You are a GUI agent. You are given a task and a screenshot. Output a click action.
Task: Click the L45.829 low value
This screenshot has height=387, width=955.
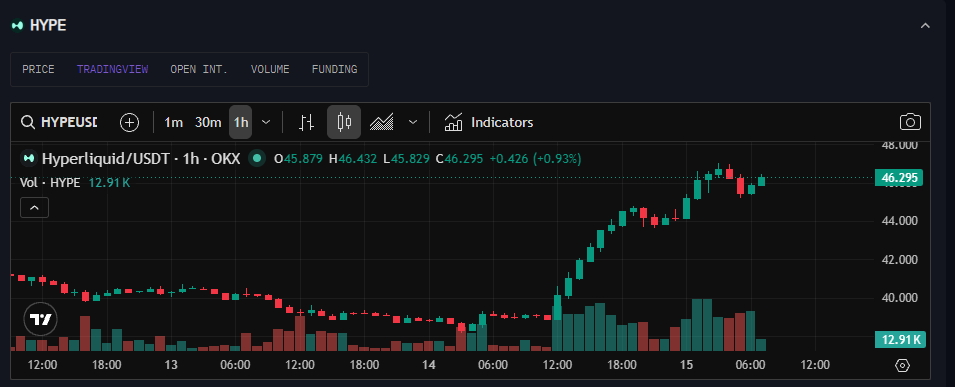pyautogui.click(x=406, y=159)
